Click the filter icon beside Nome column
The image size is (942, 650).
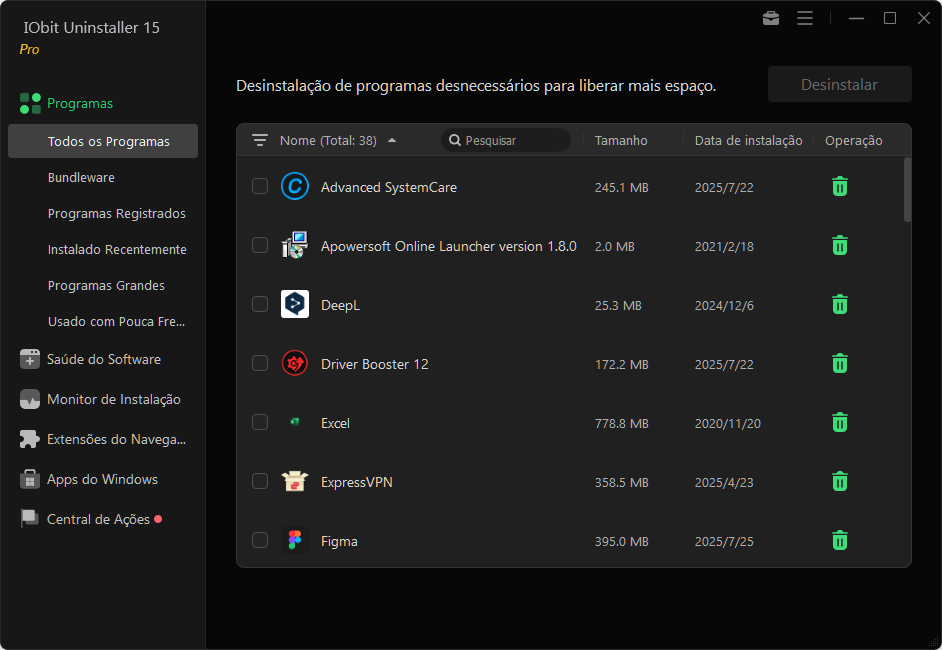pyautogui.click(x=260, y=141)
